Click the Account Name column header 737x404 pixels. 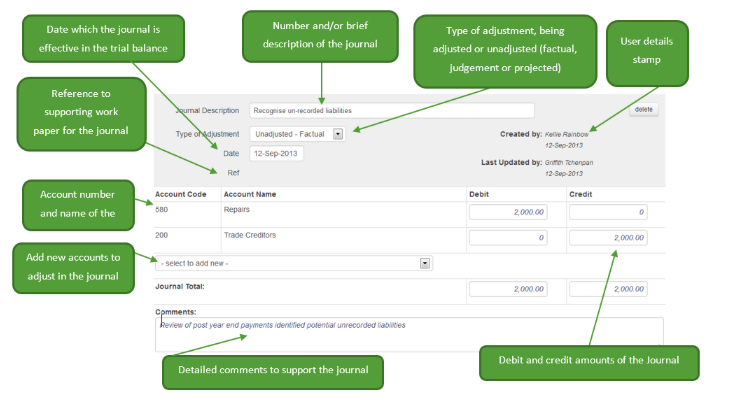coord(250,193)
